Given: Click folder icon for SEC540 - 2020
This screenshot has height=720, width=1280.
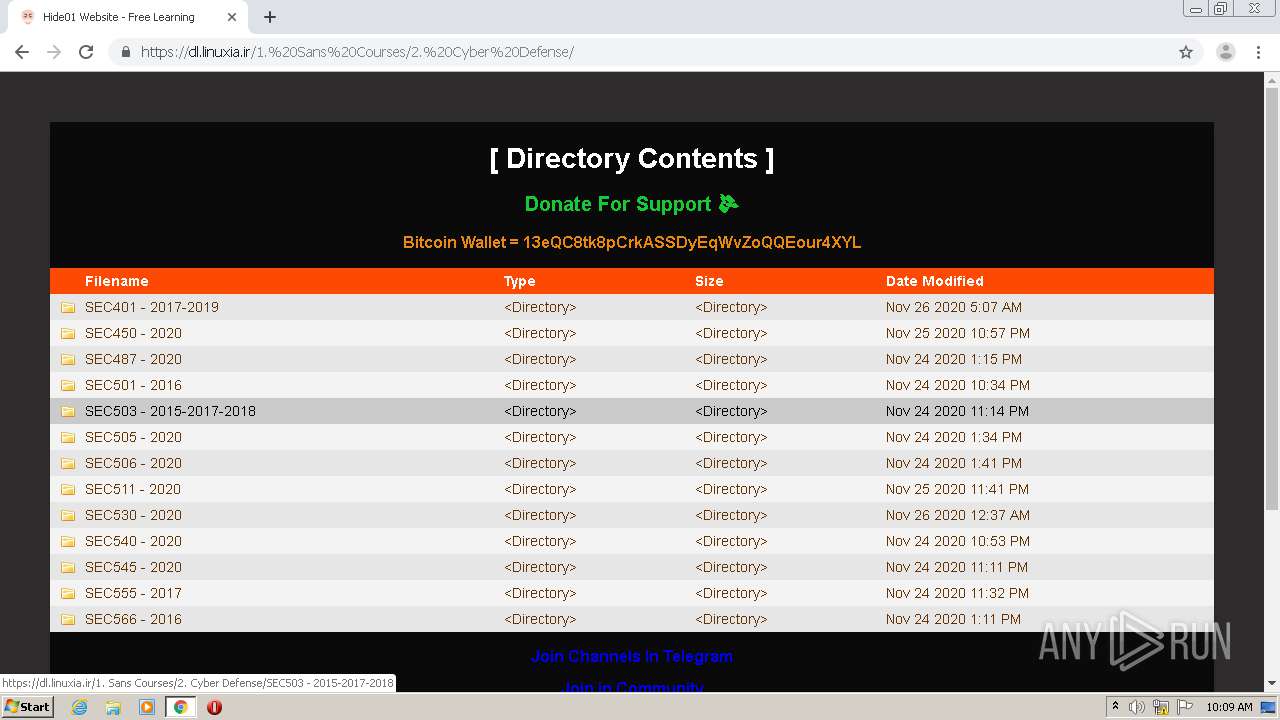Looking at the screenshot, I should click(x=68, y=541).
